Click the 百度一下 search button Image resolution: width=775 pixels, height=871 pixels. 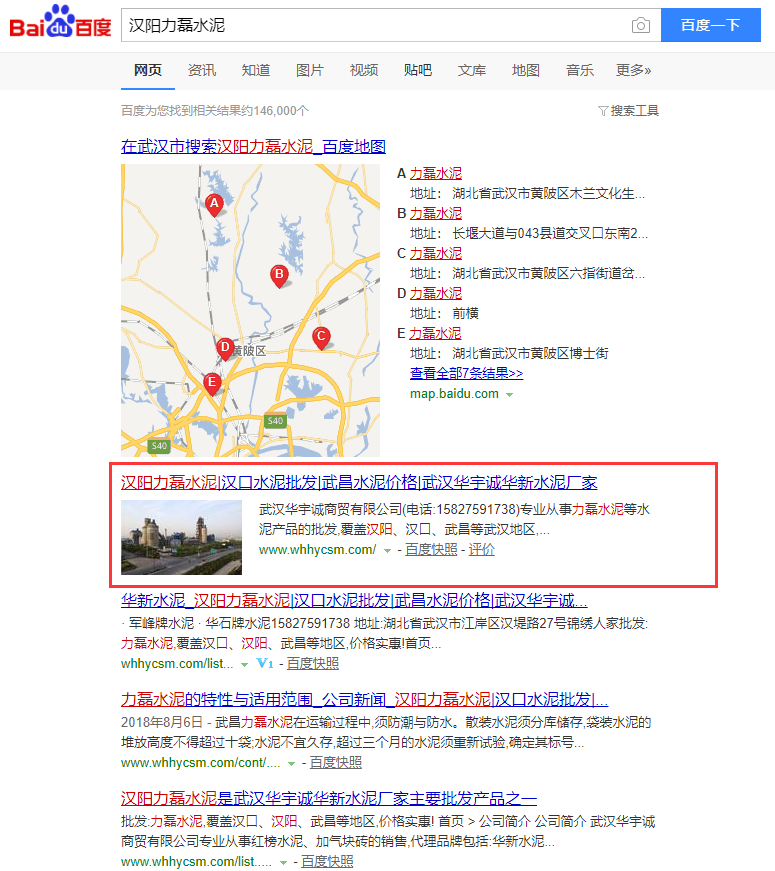[x=711, y=25]
